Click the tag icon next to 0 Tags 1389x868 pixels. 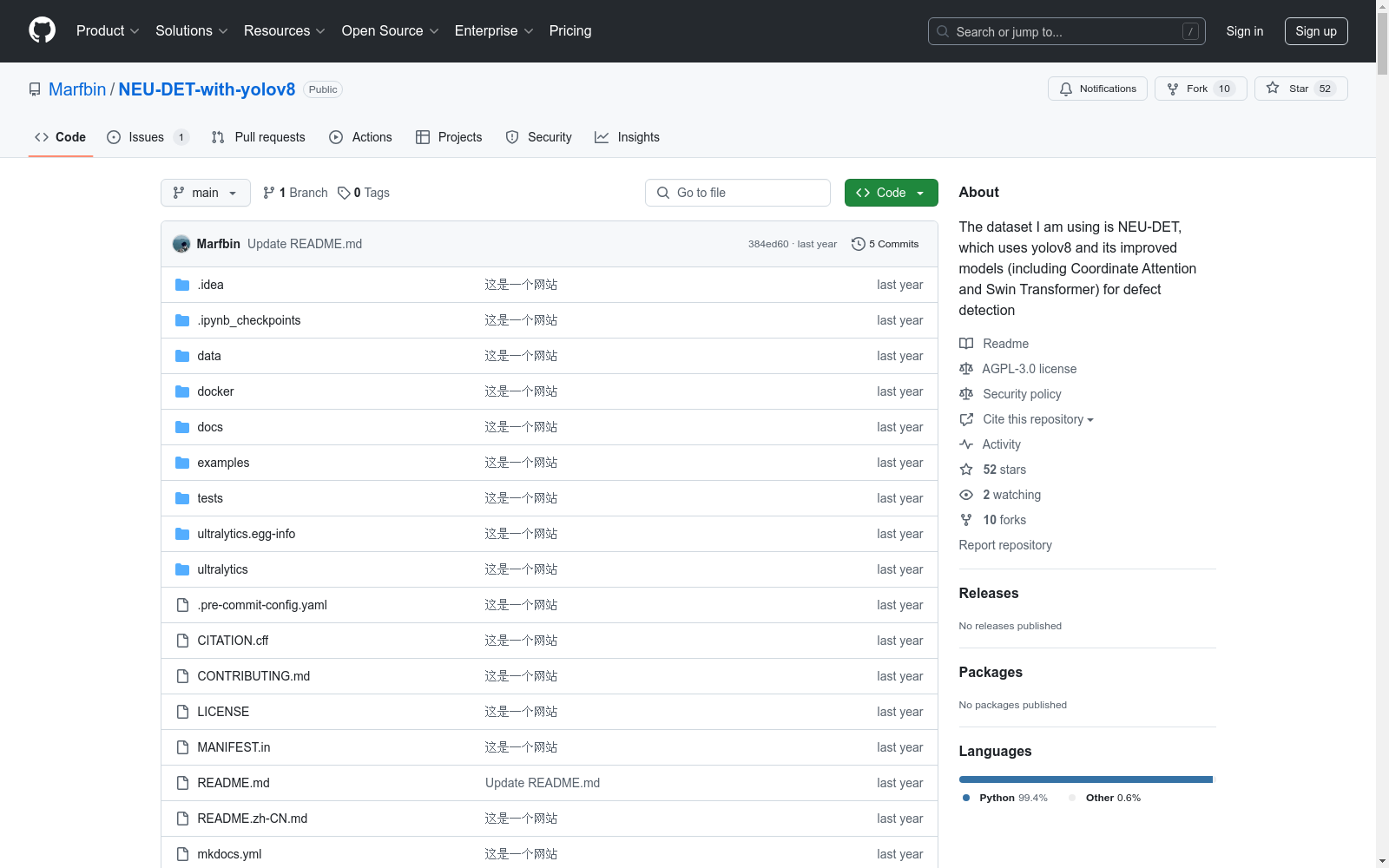coord(344,193)
